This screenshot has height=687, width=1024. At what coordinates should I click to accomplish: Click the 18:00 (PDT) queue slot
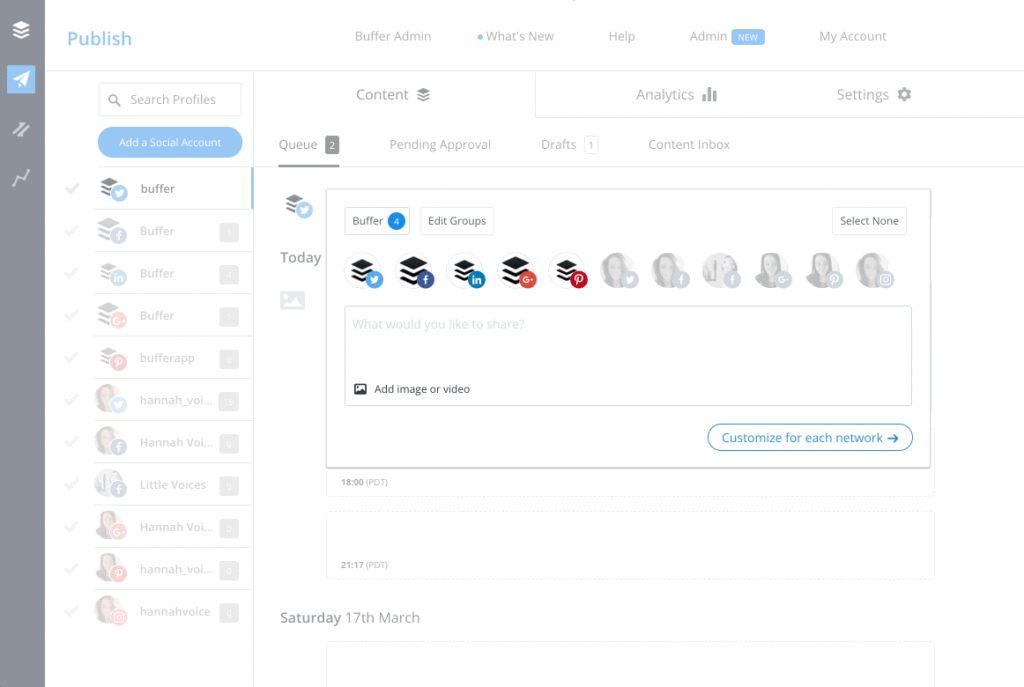tap(630, 483)
